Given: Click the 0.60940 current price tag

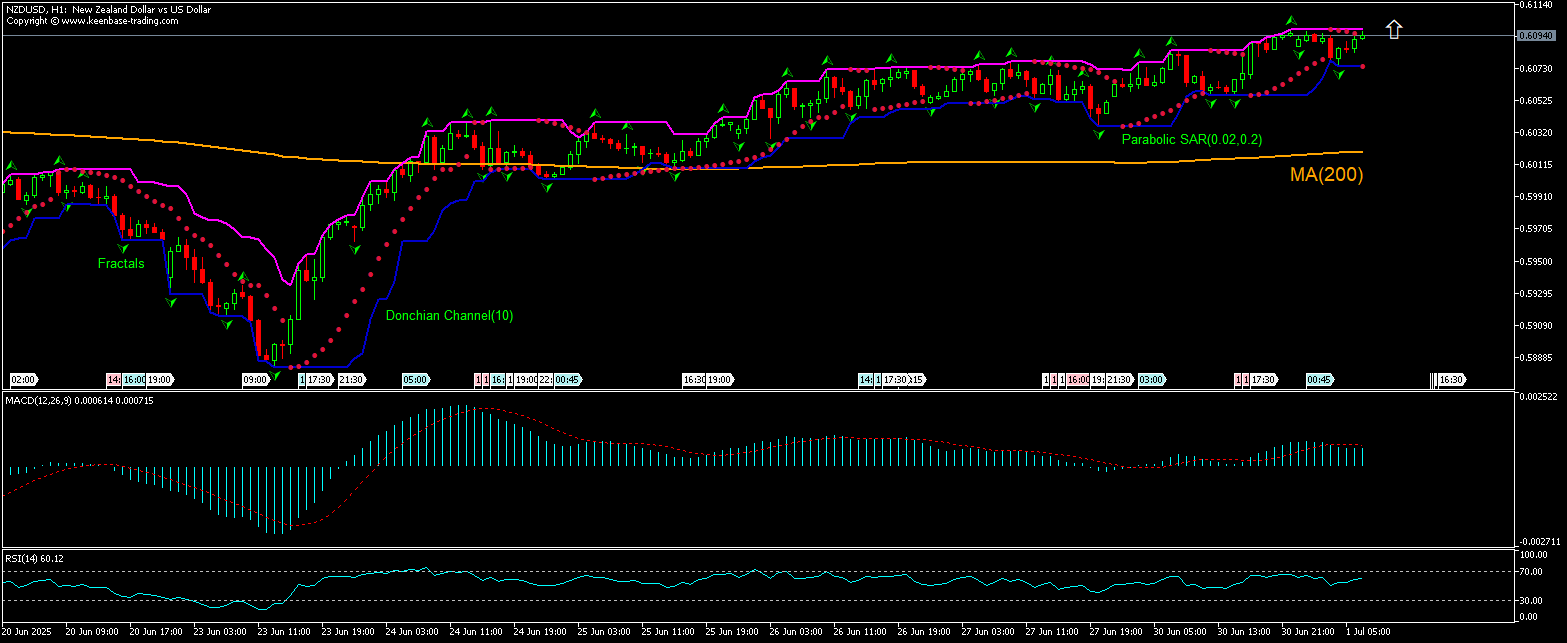Looking at the screenshot, I should (x=1536, y=34).
